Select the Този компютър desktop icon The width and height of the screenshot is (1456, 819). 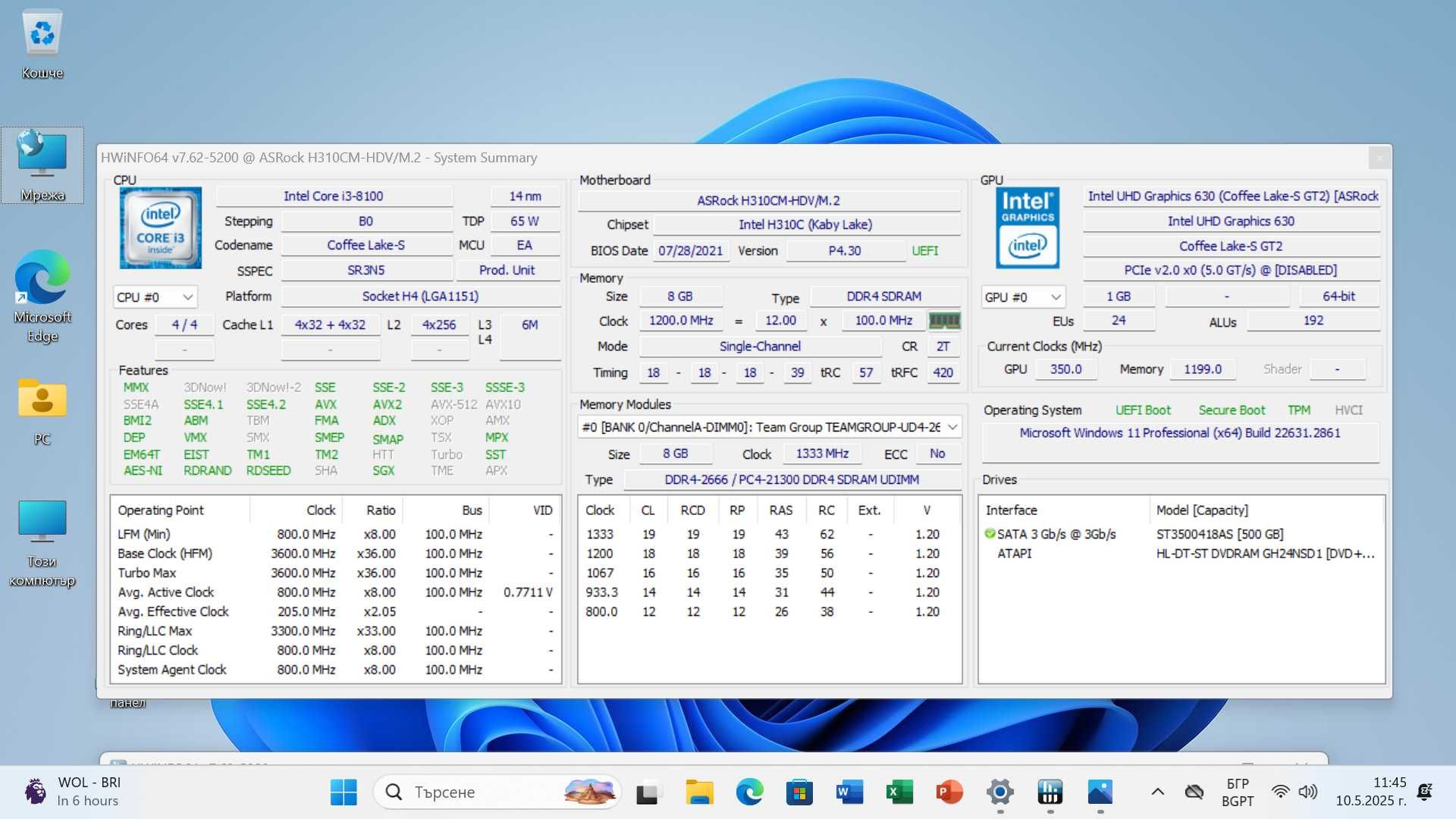point(42,544)
